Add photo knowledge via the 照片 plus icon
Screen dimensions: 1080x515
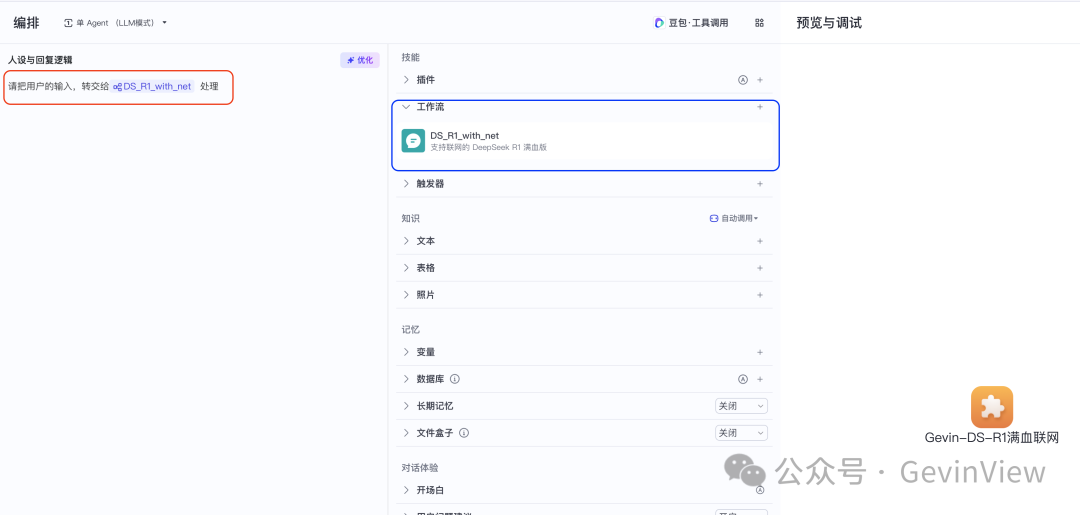pyautogui.click(x=760, y=295)
